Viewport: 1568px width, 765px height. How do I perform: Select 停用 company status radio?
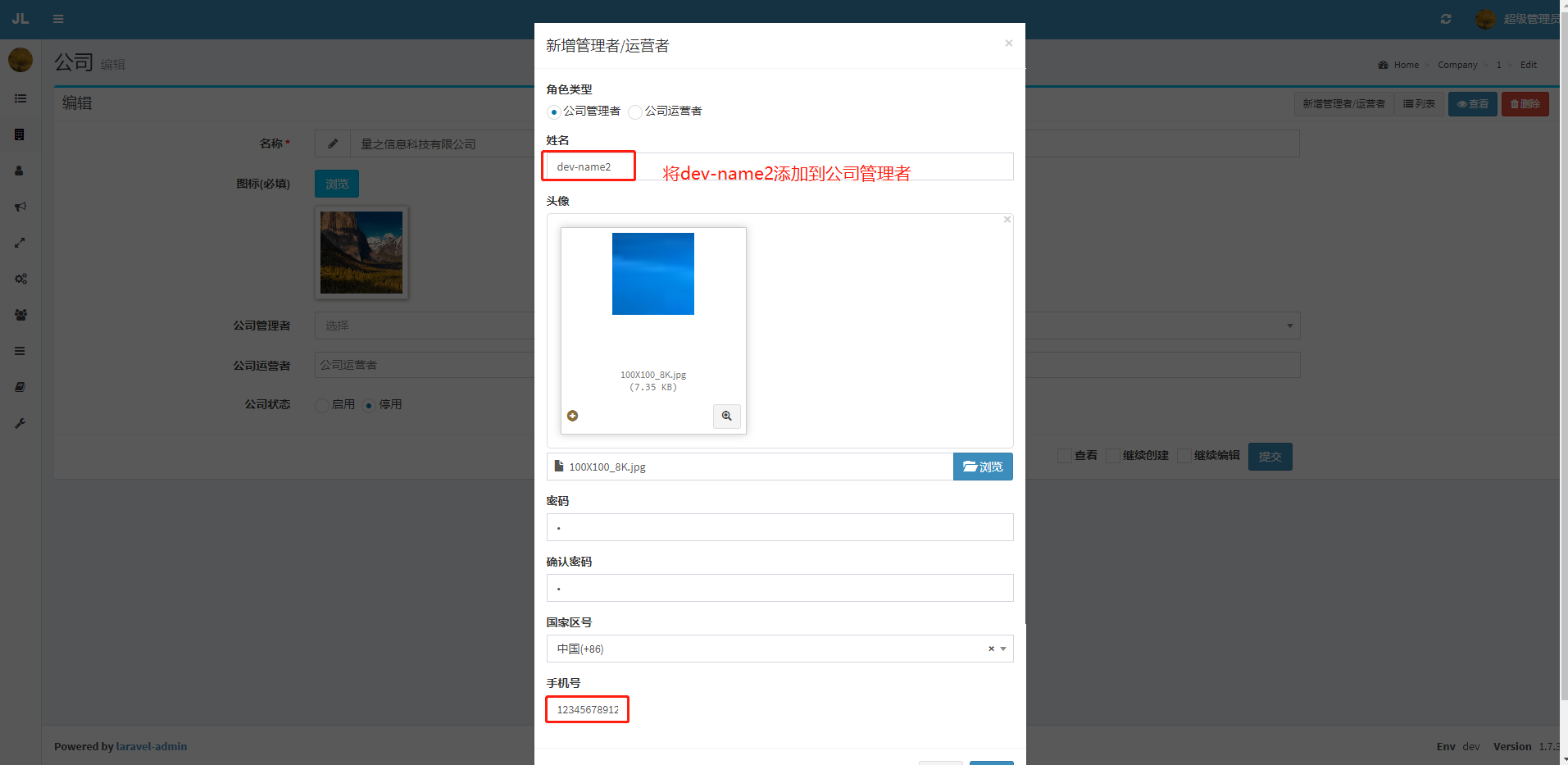click(369, 405)
